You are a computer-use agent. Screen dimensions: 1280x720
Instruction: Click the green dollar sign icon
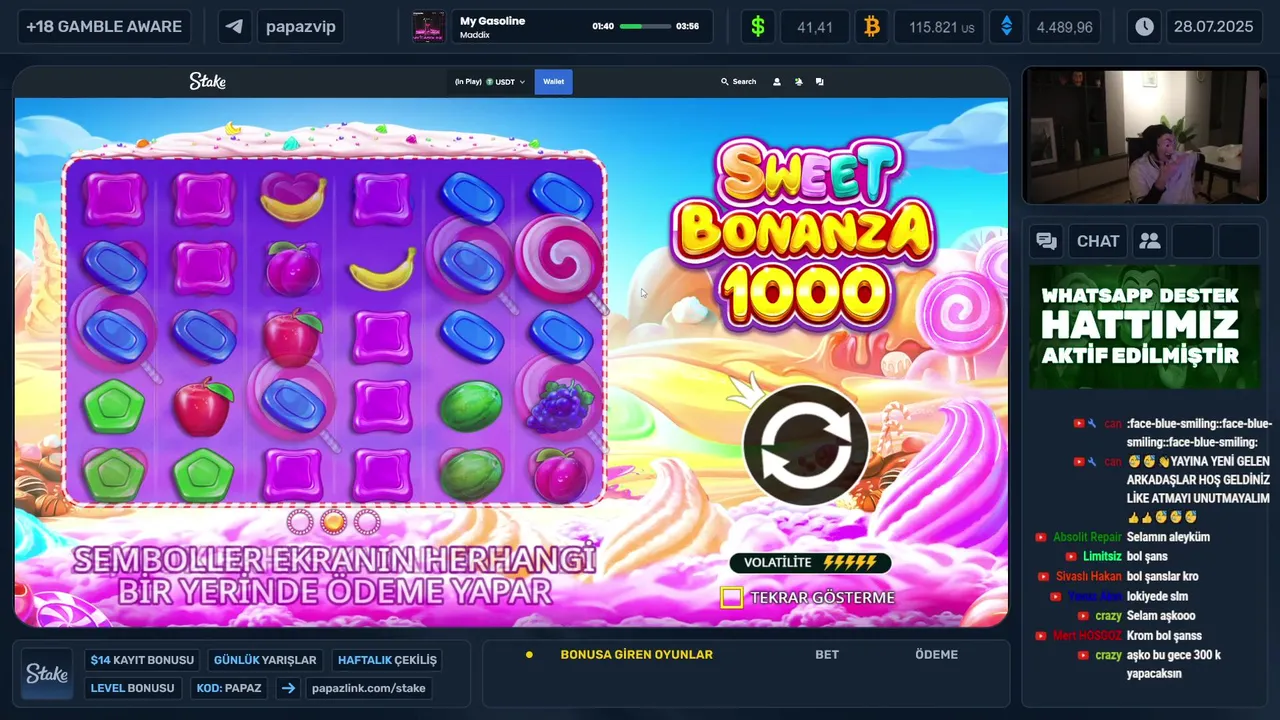coord(758,27)
